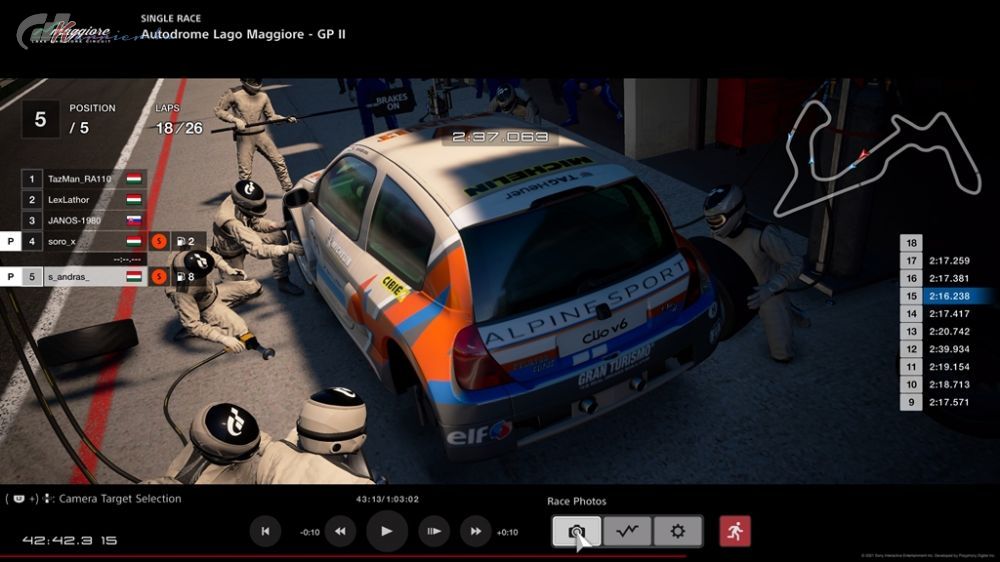Image resolution: width=1000 pixels, height=562 pixels.
Task: Click pit marker P beside soro_x
Action: pyautogui.click(x=10, y=242)
